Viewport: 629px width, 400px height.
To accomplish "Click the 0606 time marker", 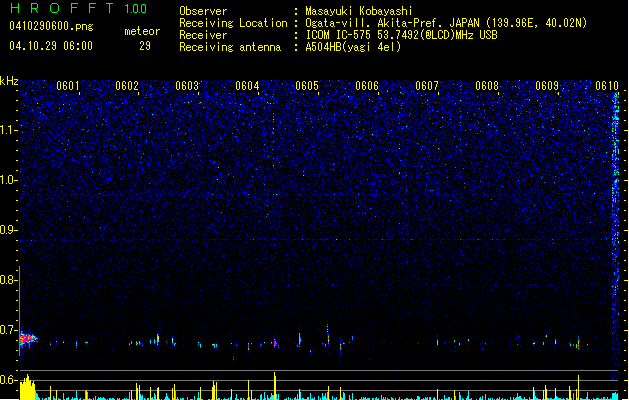I will click(367, 86).
